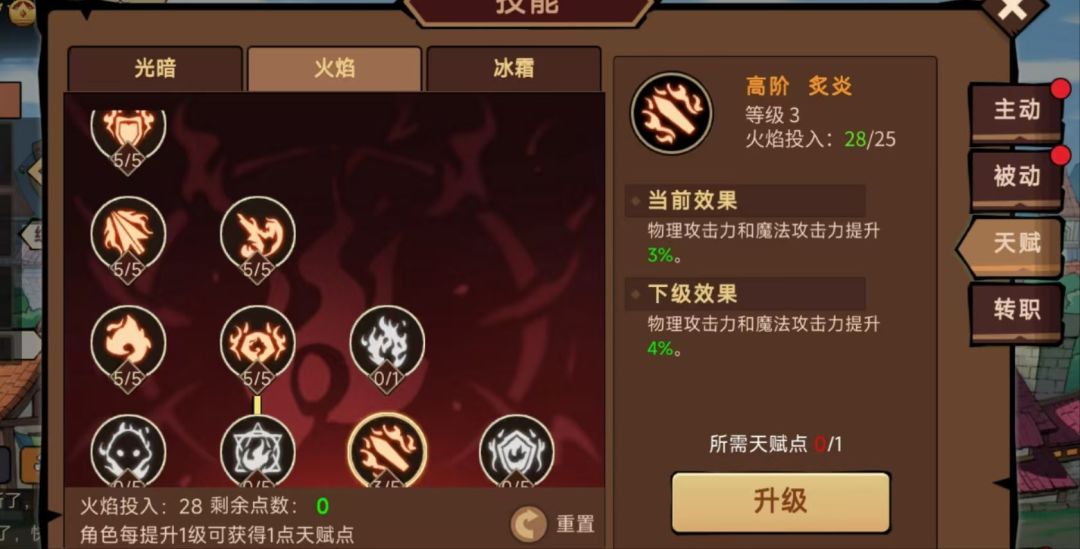Select the ringed fire orb talent icon
The image size is (1080, 549).
(258, 343)
